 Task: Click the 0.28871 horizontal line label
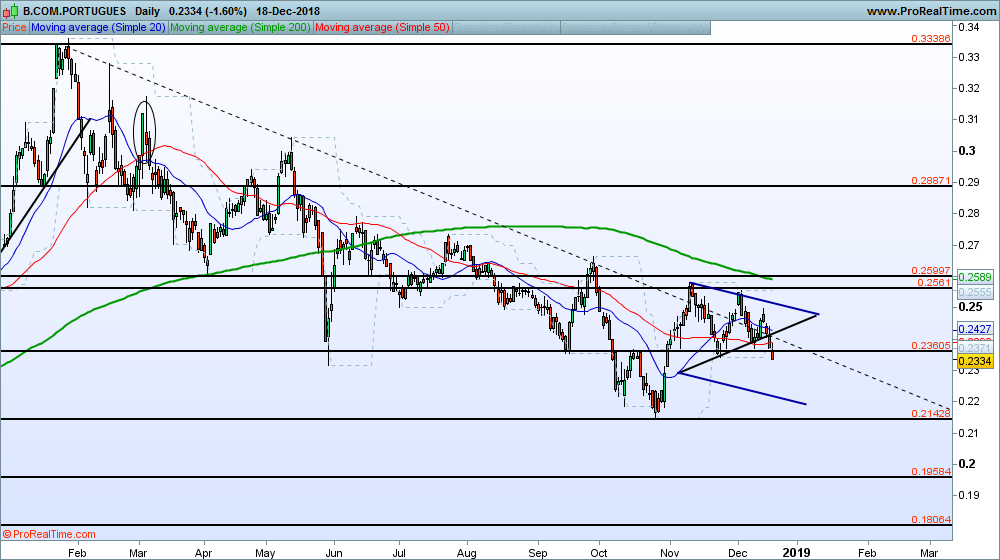[931, 181]
